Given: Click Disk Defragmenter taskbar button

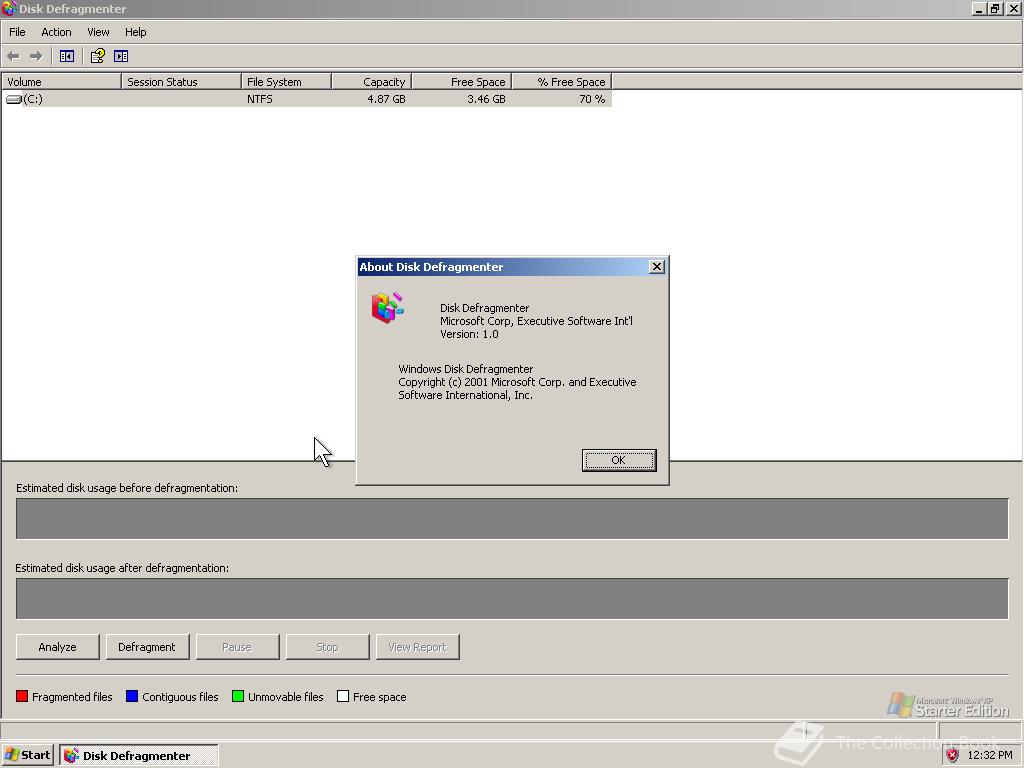Looking at the screenshot, I should [138, 755].
